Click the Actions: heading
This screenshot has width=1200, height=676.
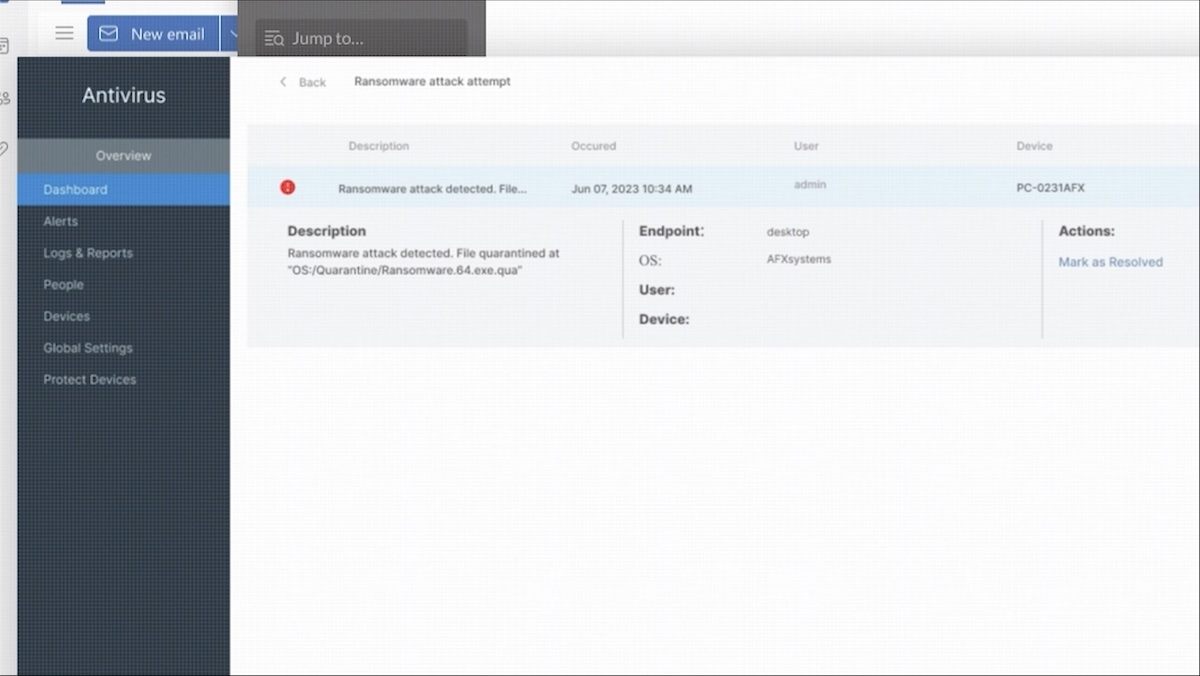click(1087, 231)
